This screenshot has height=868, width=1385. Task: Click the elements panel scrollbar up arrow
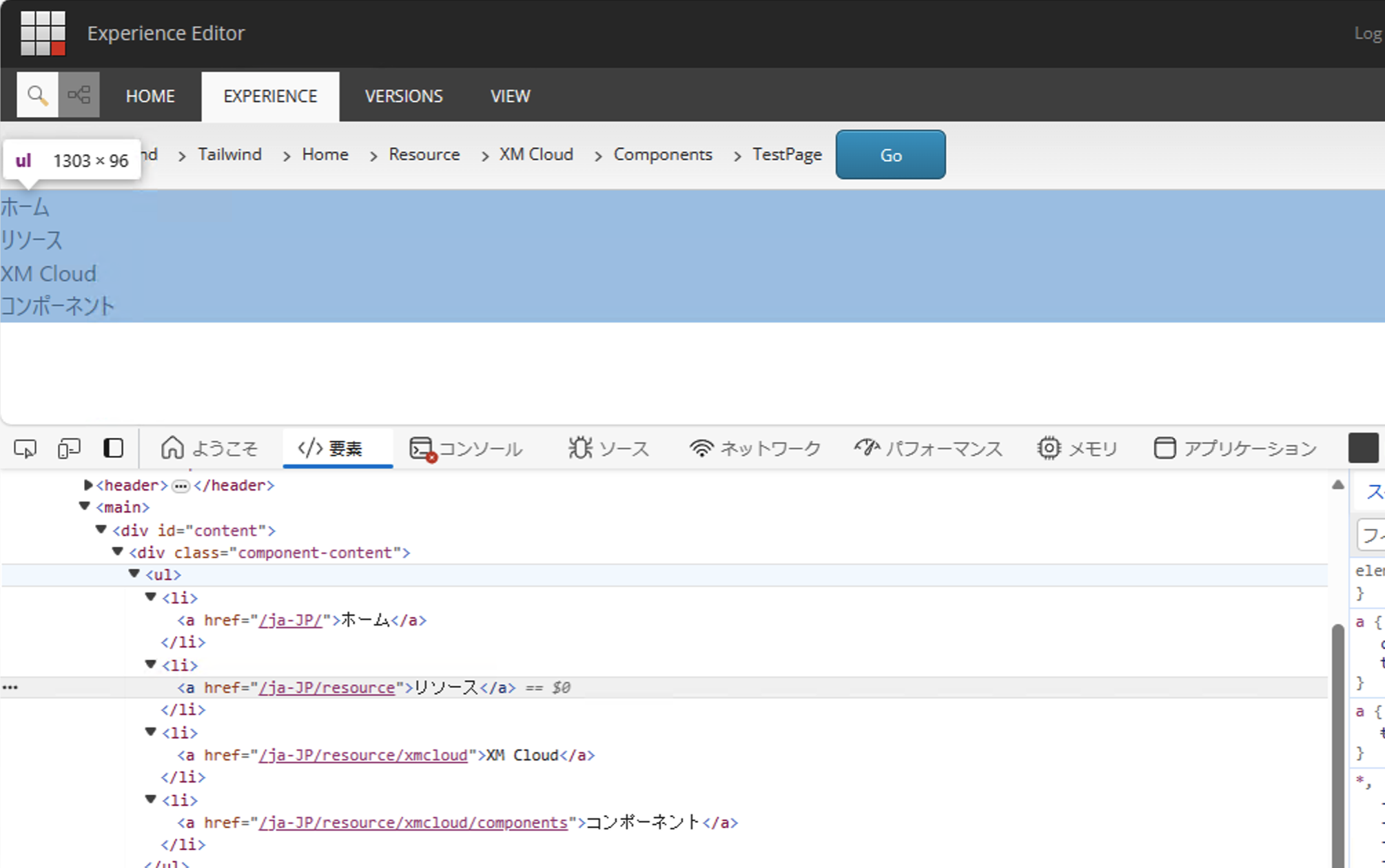[x=1338, y=484]
